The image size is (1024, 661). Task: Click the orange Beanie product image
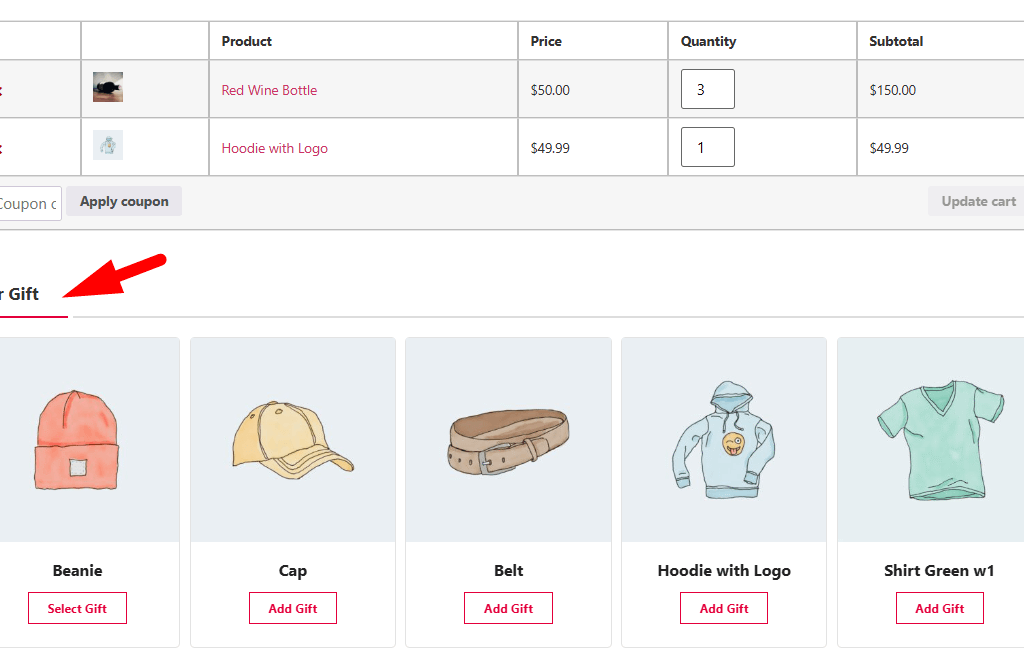(77, 440)
